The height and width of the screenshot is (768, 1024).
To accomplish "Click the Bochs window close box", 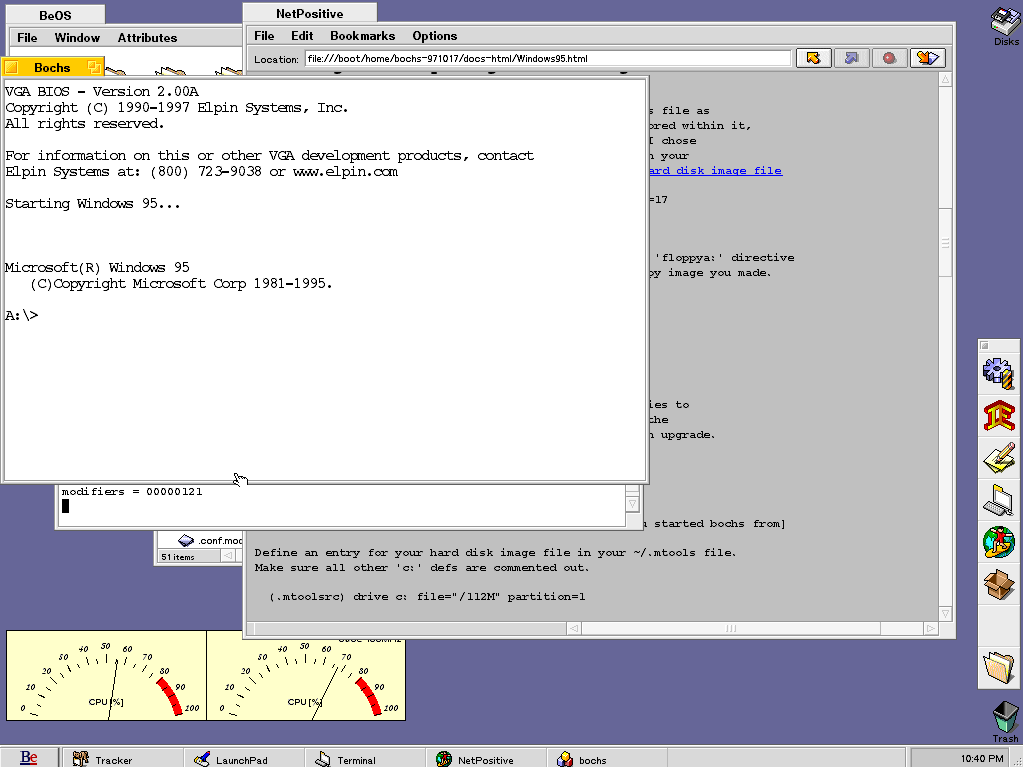I will point(11,67).
